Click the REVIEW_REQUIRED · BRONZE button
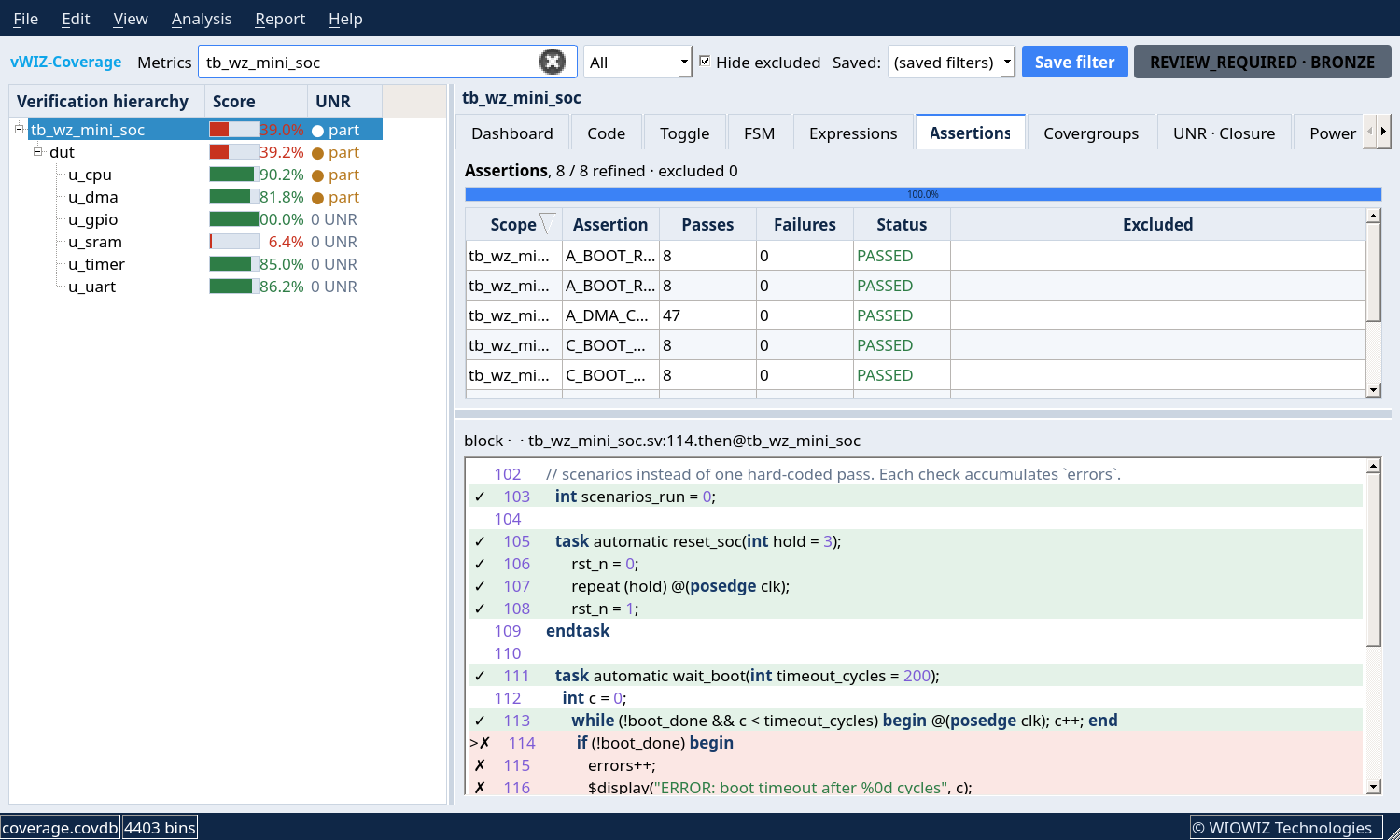Image resolution: width=1400 pixels, height=840 pixels. click(1262, 62)
